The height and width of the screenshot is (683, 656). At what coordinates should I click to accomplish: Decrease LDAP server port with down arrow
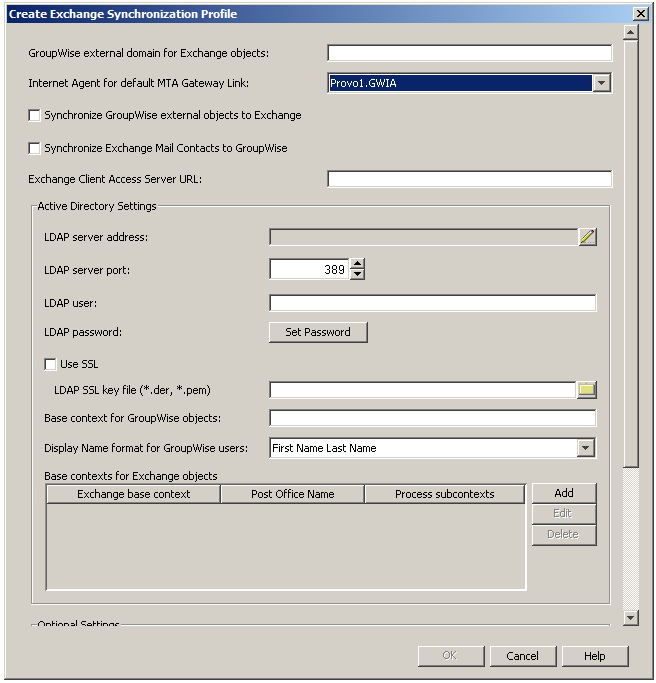(x=358, y=275)
